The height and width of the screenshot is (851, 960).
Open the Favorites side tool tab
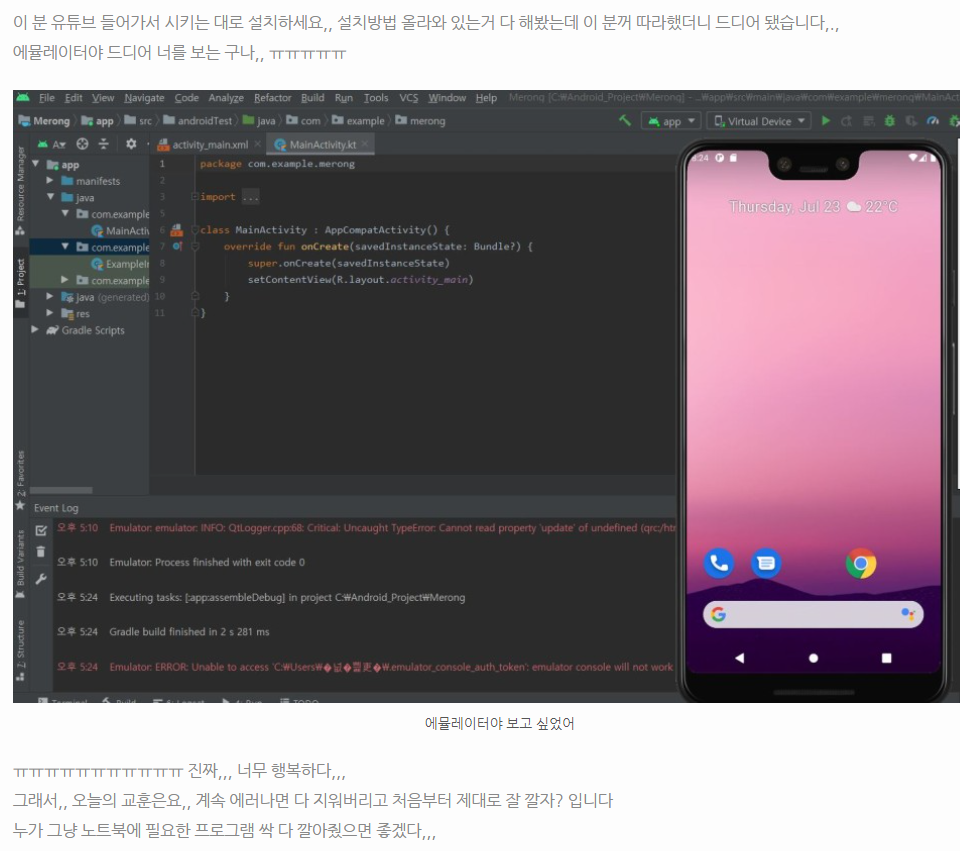pyautogui.click(x=20, y=481)
